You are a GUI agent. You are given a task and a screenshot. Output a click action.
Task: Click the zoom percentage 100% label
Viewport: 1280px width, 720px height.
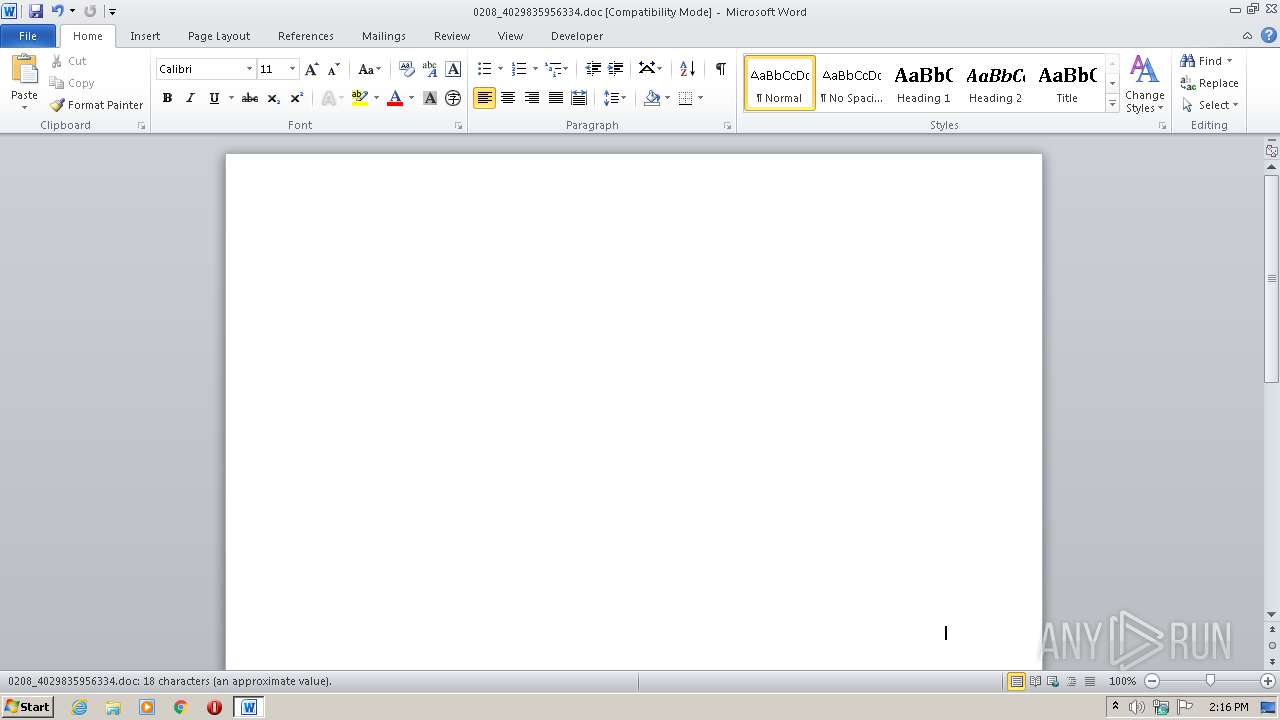click(x=1123, y=681)
